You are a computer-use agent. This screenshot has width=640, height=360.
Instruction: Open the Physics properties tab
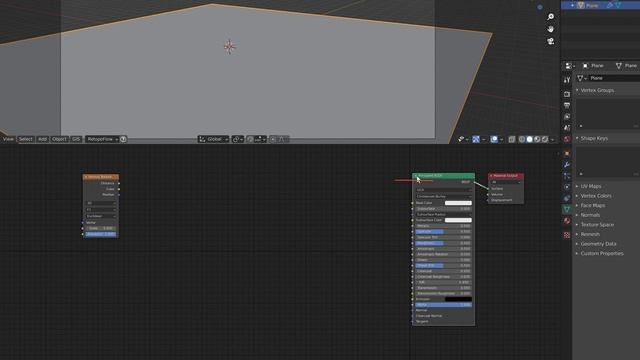(567, 187)
